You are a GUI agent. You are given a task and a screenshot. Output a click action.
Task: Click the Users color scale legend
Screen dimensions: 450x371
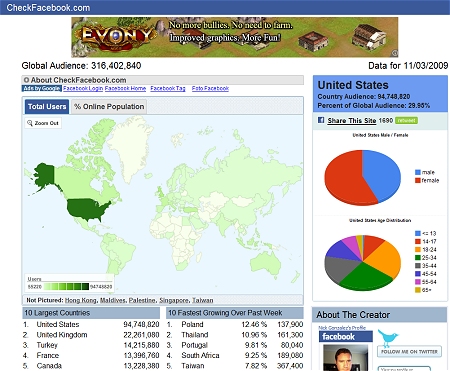click(x=69, y=284)
